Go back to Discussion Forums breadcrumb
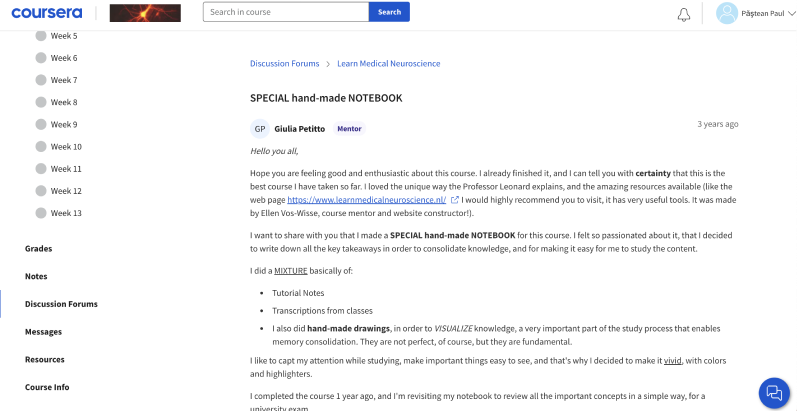Screen dimensions: 797x411 [285, 64]
